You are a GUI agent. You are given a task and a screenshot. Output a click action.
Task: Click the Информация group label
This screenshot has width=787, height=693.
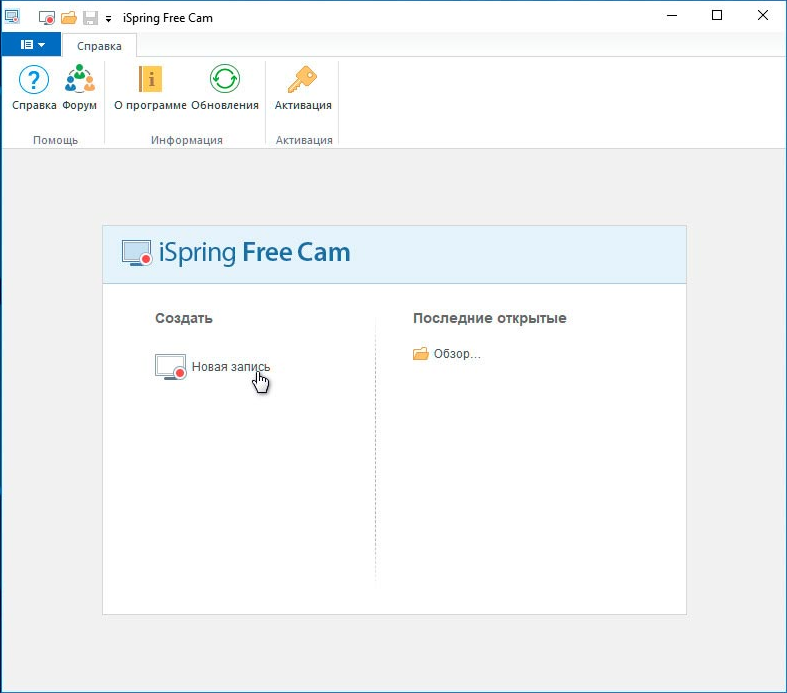point(186,140)
